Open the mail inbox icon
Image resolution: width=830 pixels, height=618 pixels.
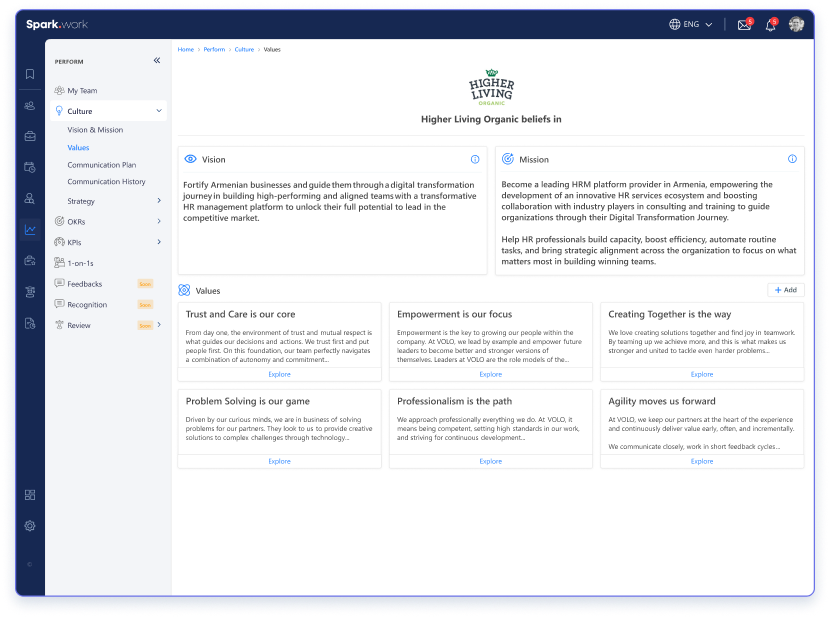[744, 24]
